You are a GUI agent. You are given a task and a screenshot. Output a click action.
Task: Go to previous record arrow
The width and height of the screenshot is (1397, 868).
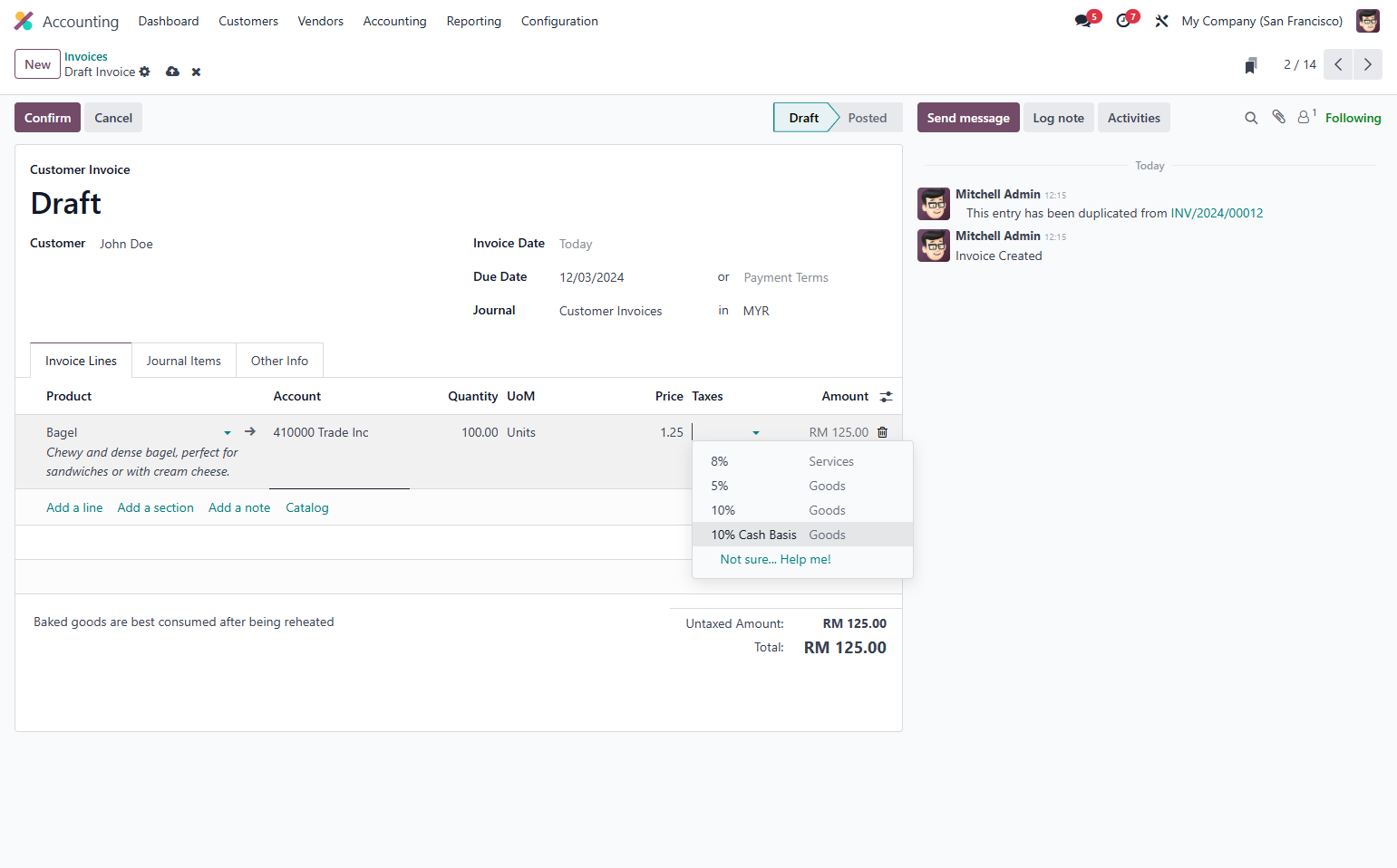[x=1338, y=64]
